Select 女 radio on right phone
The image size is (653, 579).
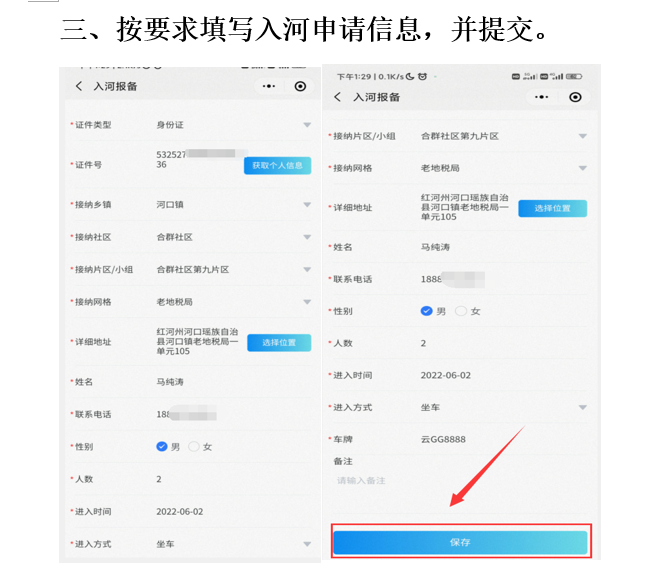461,311
